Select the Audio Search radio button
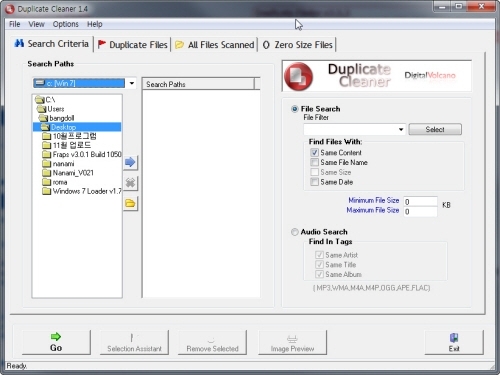 click(295, 232)
